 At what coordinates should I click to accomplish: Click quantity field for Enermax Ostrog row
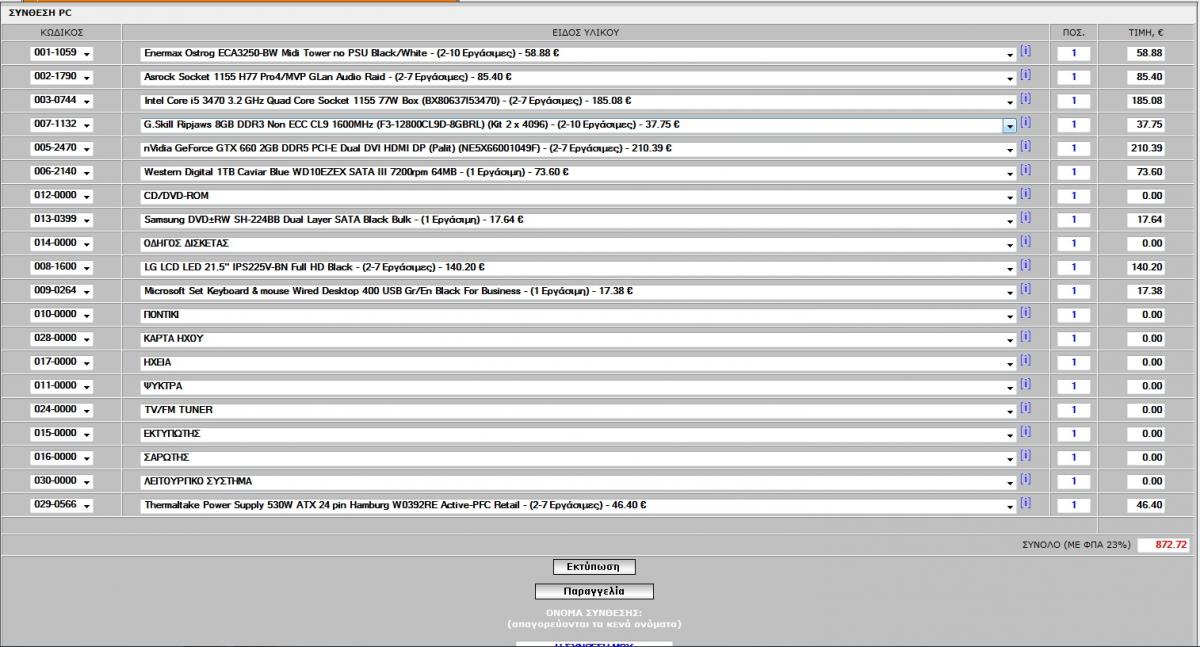pyautogui.click(x=1074, y=53)
